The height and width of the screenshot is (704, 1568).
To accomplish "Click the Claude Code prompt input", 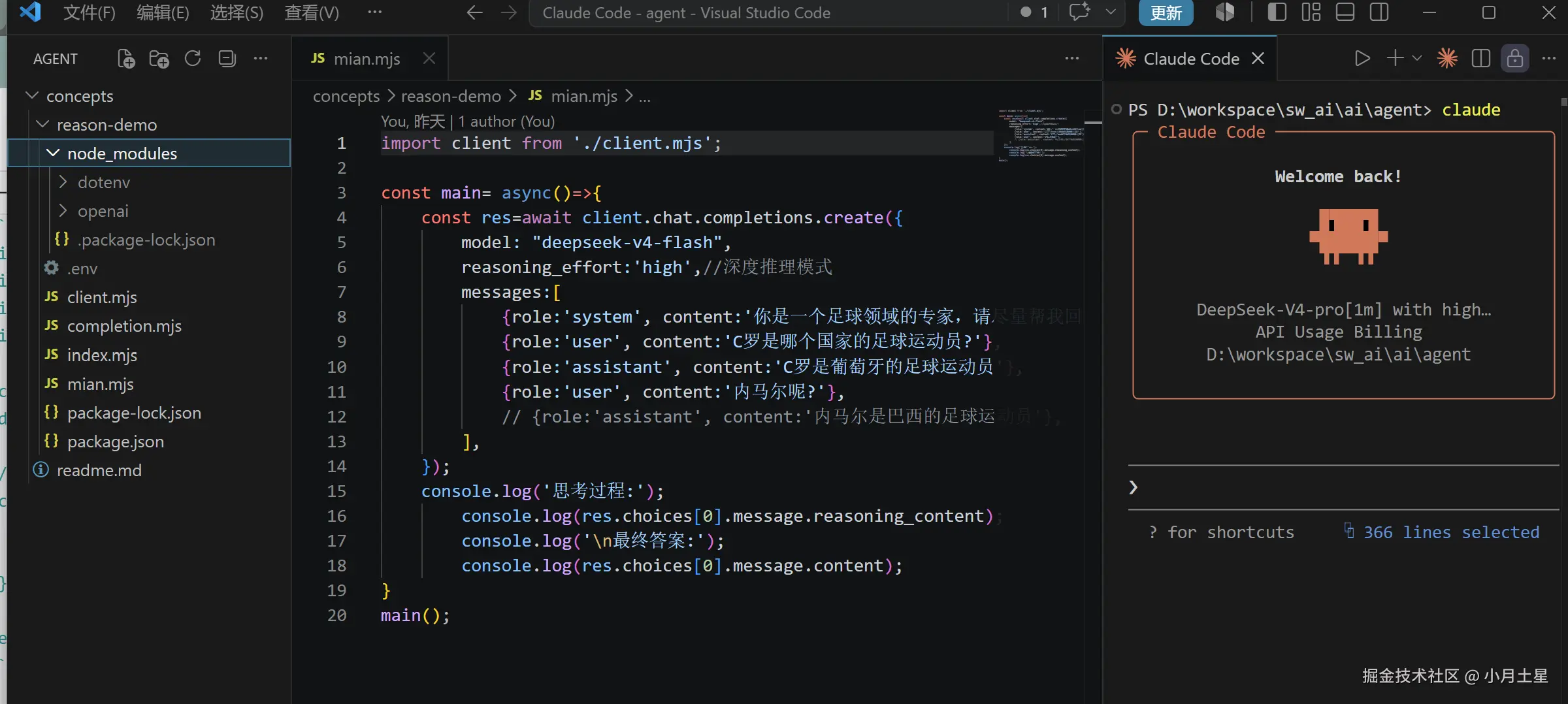I will coord(1343,487).
